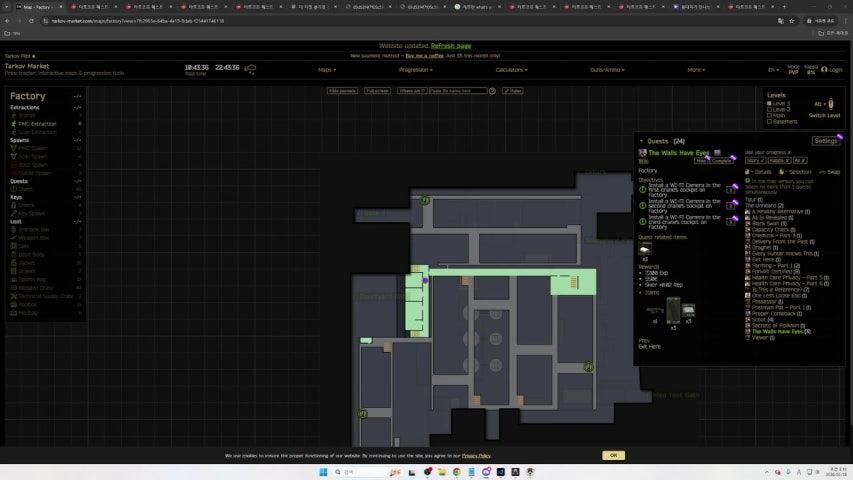Check the Level 2 checkbox
This screenshot has height=480, width=853.
[x=769, y=109]
